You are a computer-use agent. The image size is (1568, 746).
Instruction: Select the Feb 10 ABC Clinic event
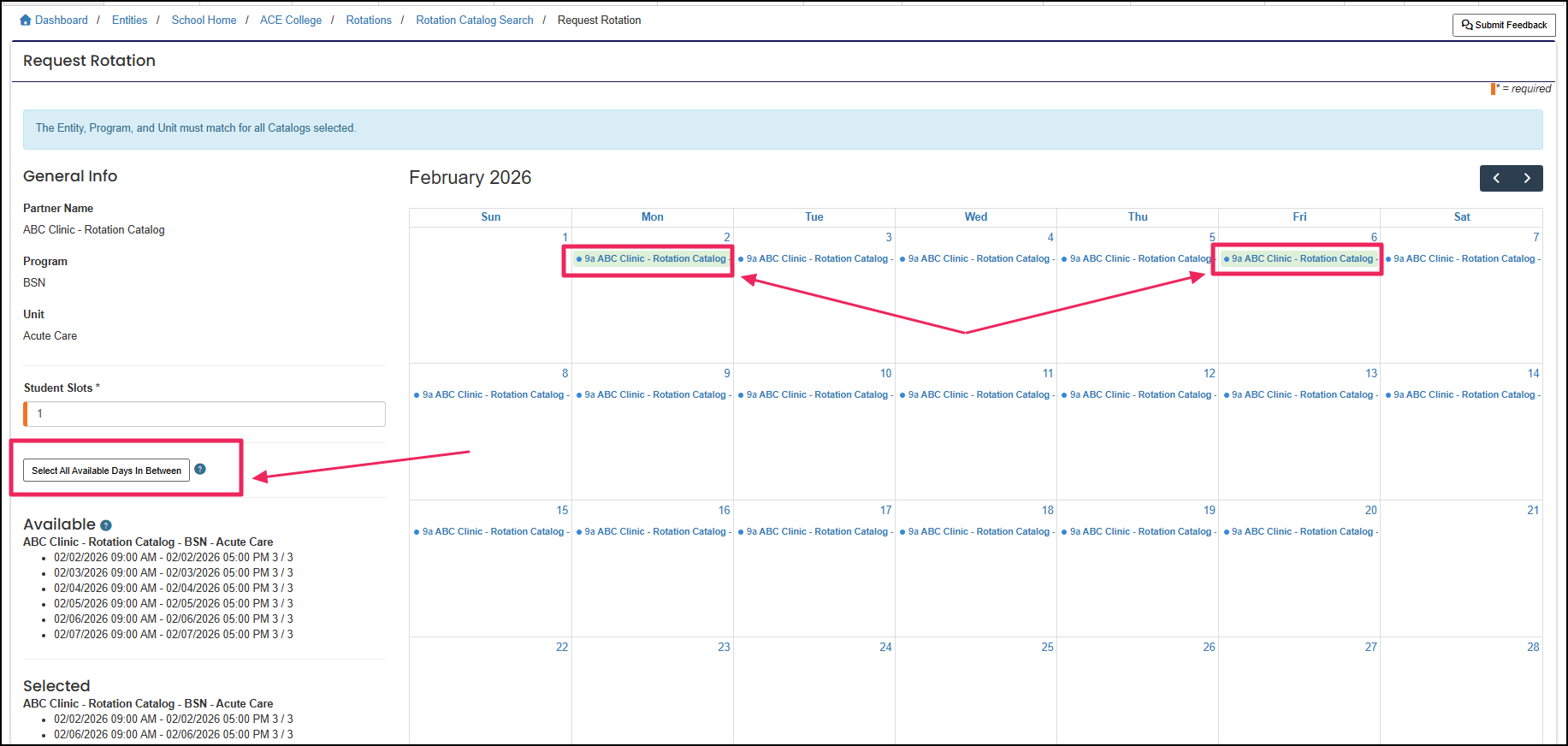click(814, 394)
